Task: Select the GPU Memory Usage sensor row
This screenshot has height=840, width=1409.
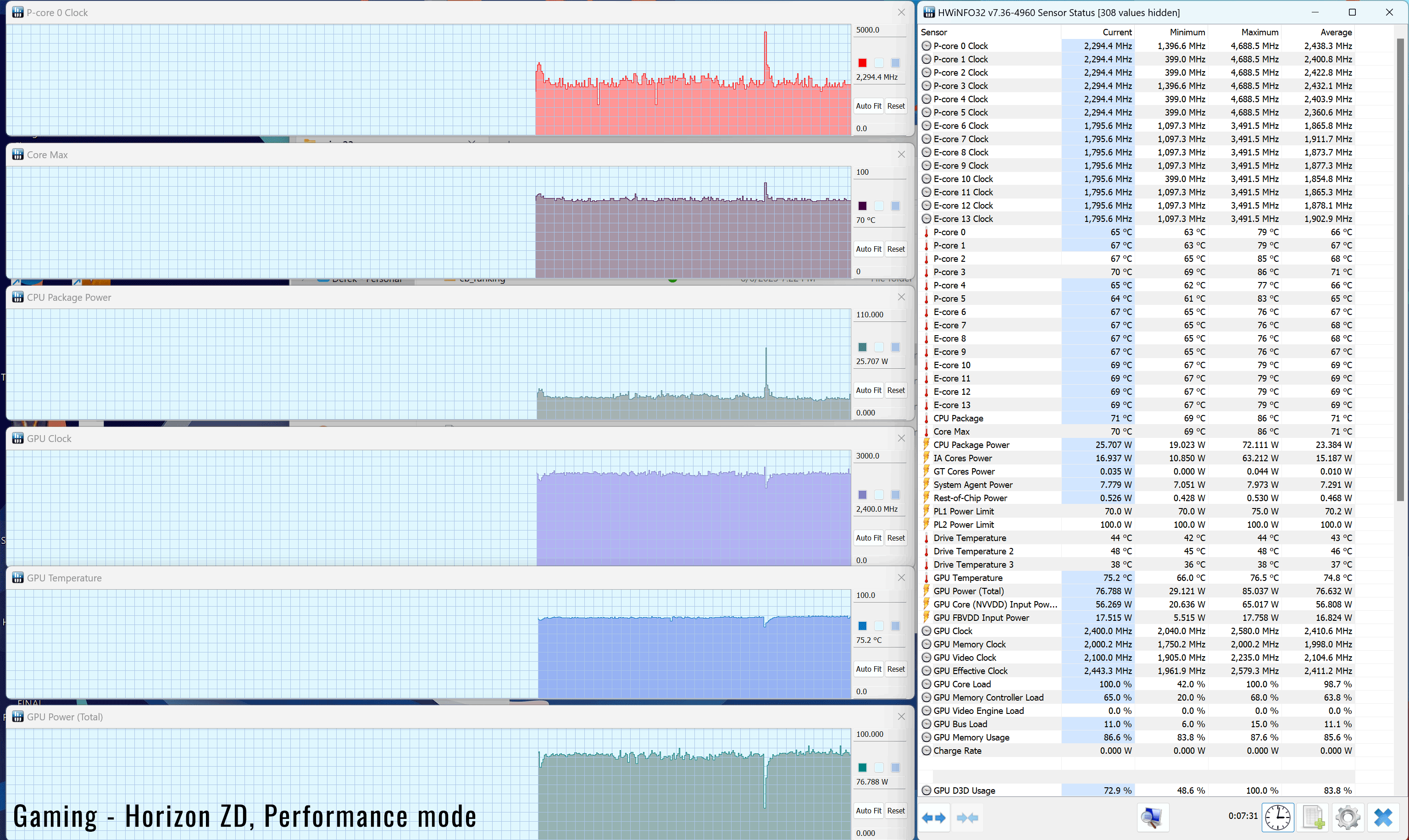Action: click(x=1137, y=738)
